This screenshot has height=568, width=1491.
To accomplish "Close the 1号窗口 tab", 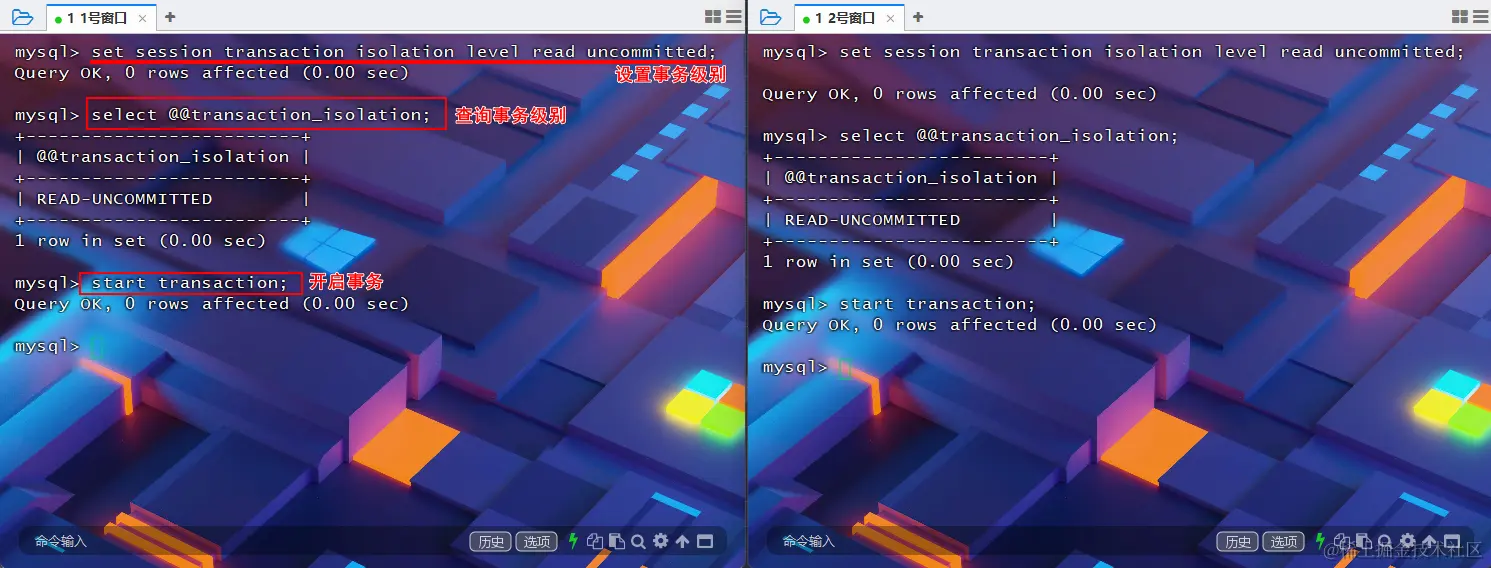I will coord(142,17).
